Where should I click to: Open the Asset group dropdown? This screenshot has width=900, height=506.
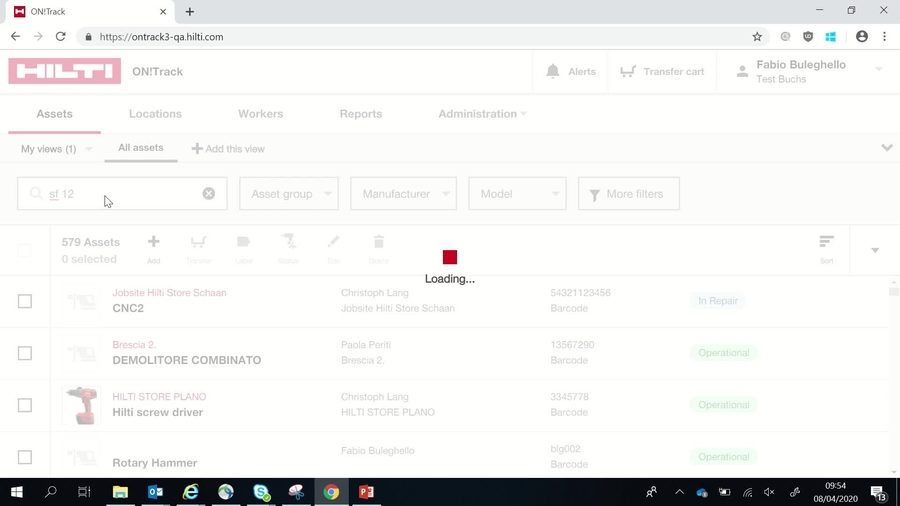tap(289, 193)
